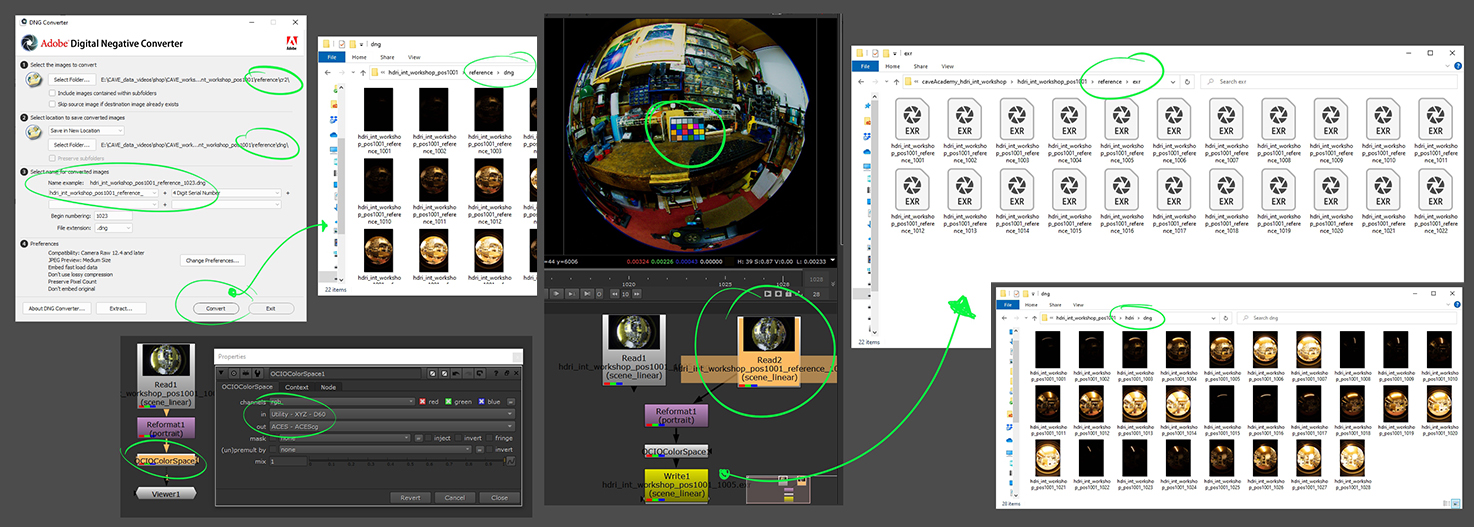
Task: Go up one folder in the exr window
Action: (x=896, y=81)
